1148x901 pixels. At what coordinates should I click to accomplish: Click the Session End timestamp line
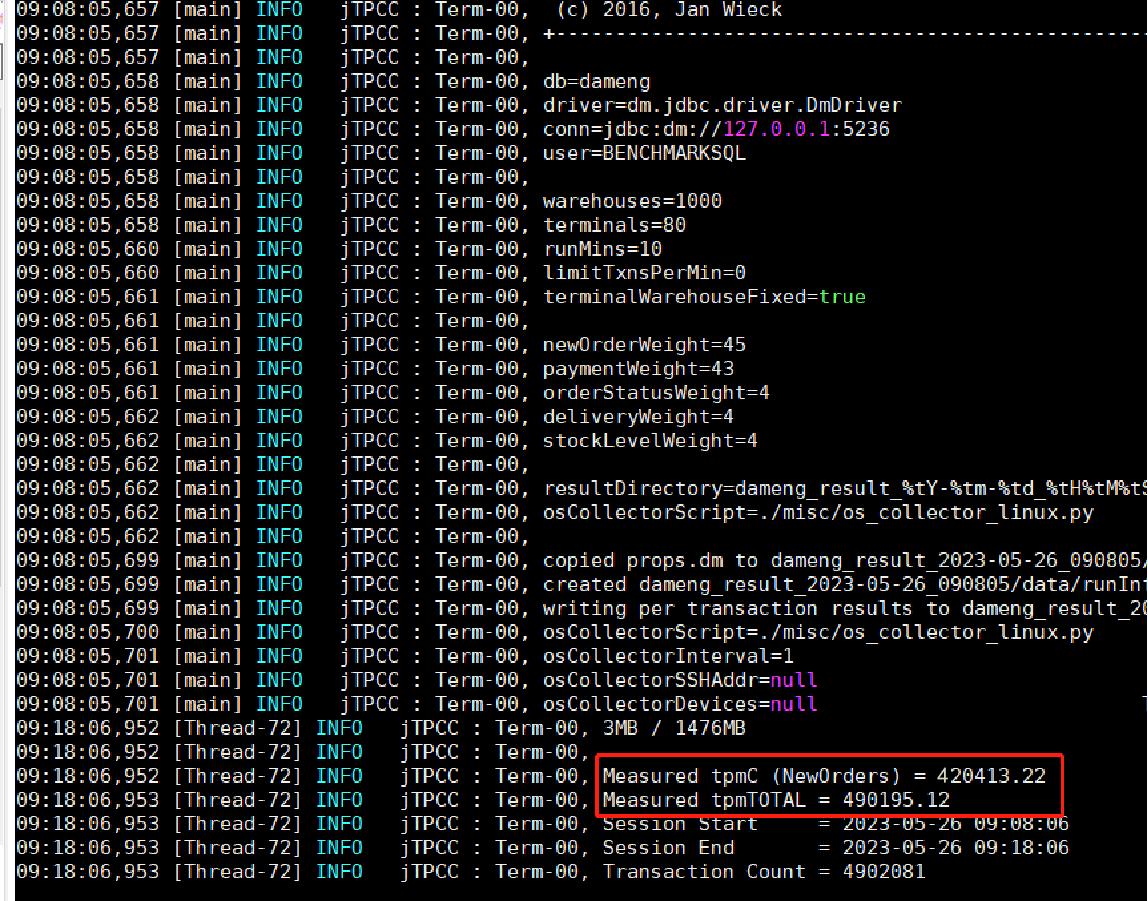tap(835, 848)
